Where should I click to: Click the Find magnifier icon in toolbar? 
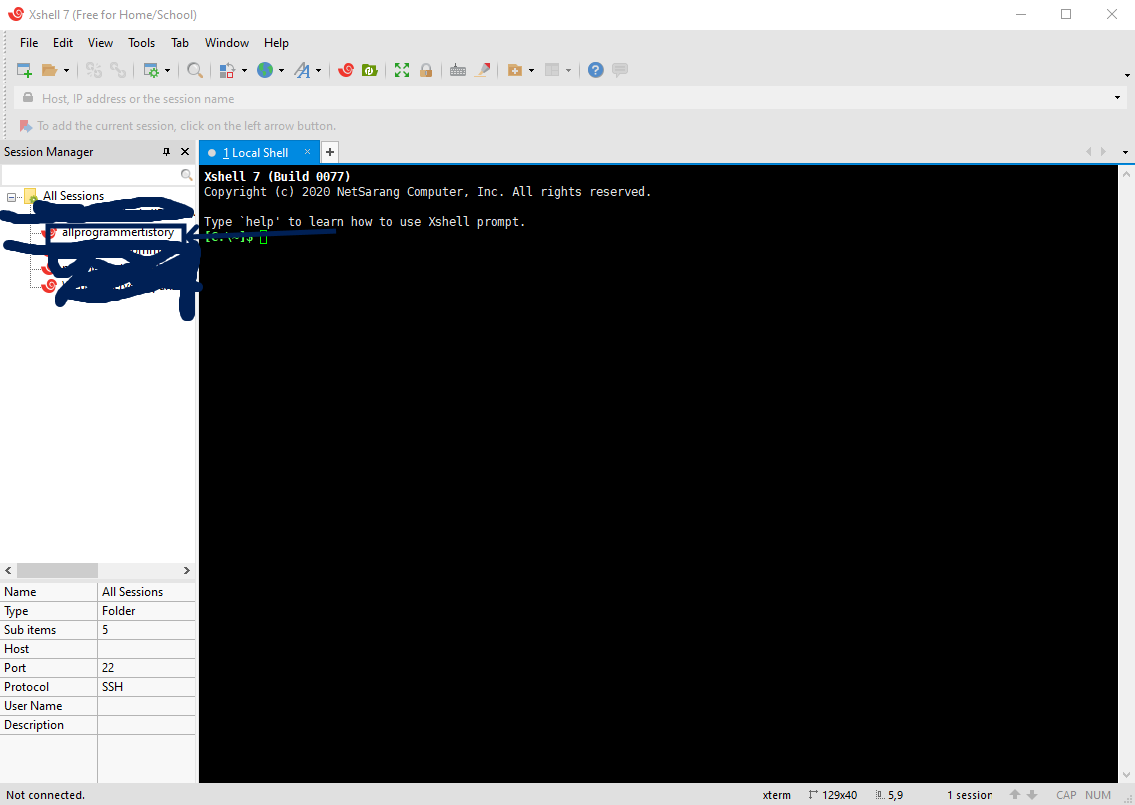tap(195, 70)
